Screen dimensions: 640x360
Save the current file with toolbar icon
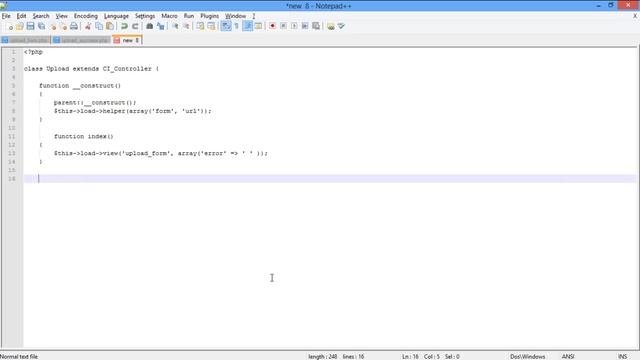pos(31,26)
